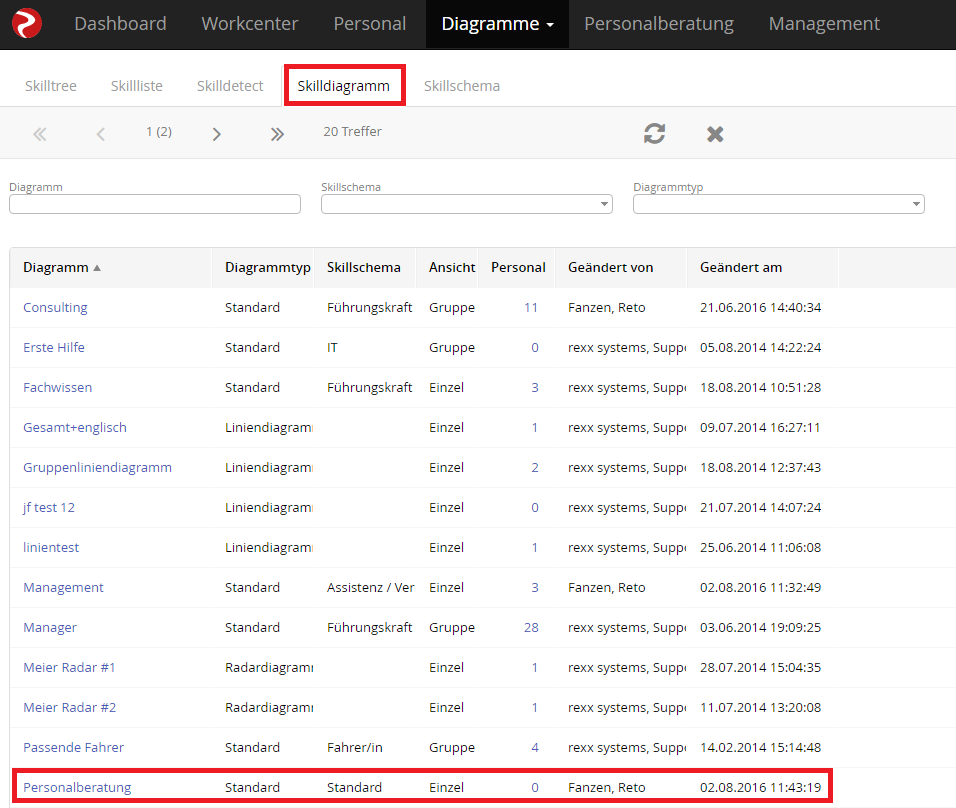Image resolution: width=956 pixels, height=808 pixels.
Task: Open the Management diagram link
Action: pyautogui.click(x=63, y=587)
